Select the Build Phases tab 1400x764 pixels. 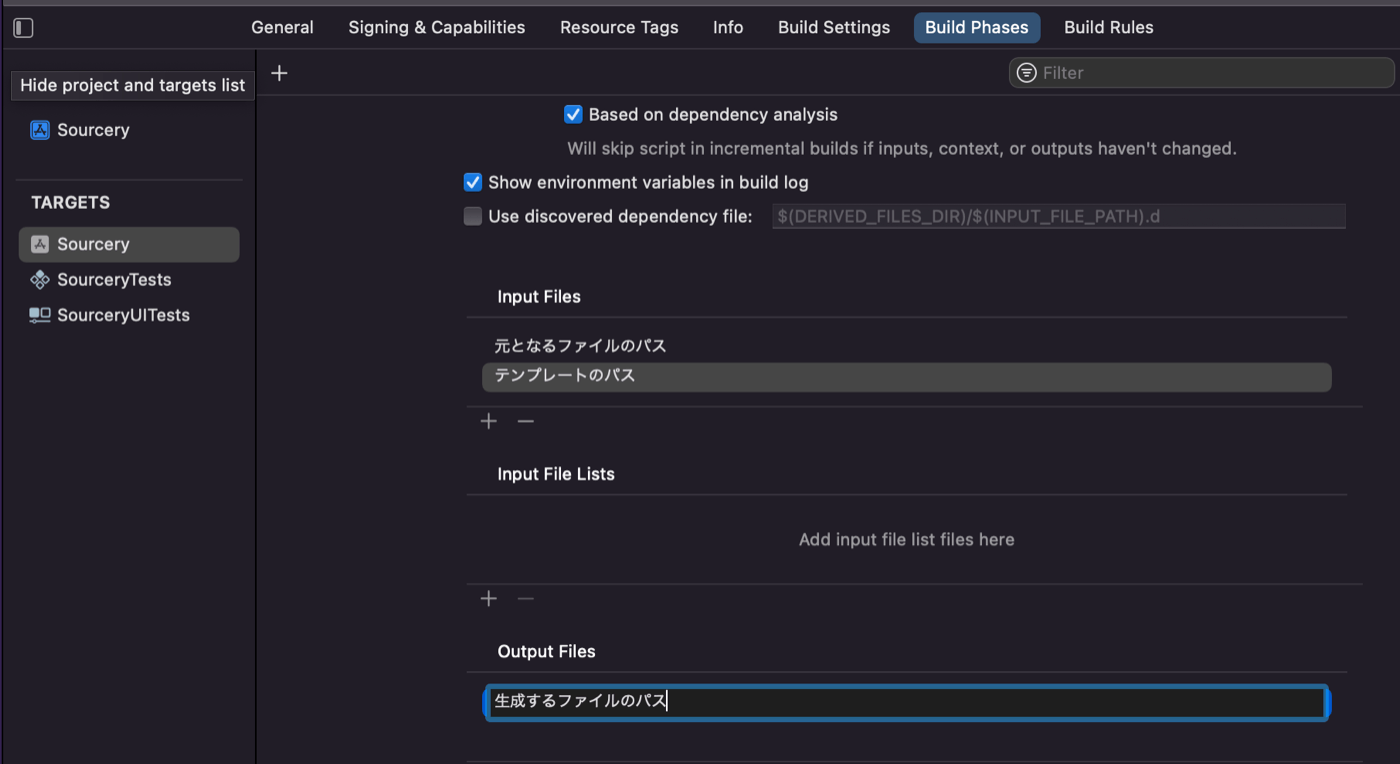(977, 28)
